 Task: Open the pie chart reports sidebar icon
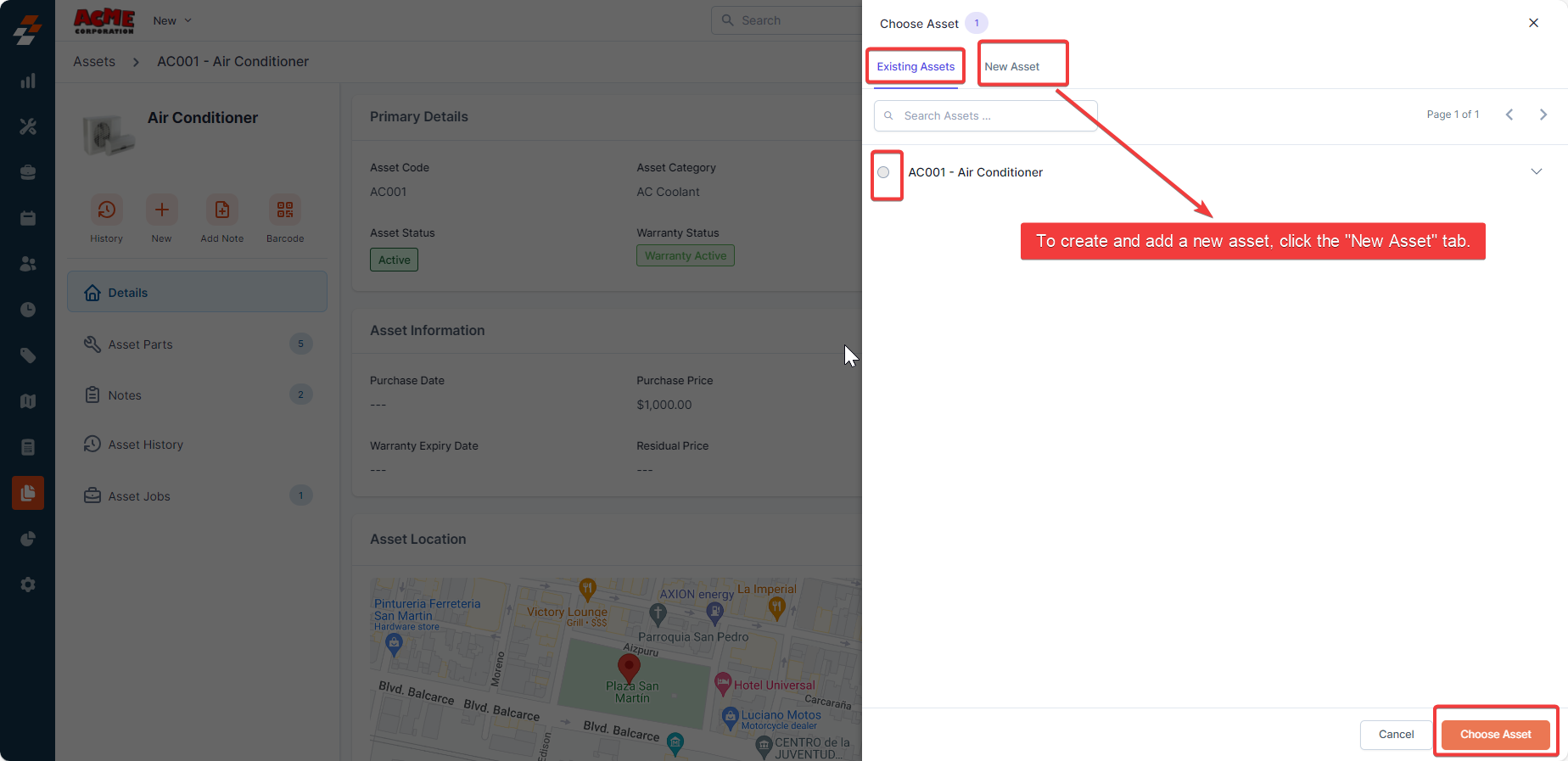tap(28, 539)
